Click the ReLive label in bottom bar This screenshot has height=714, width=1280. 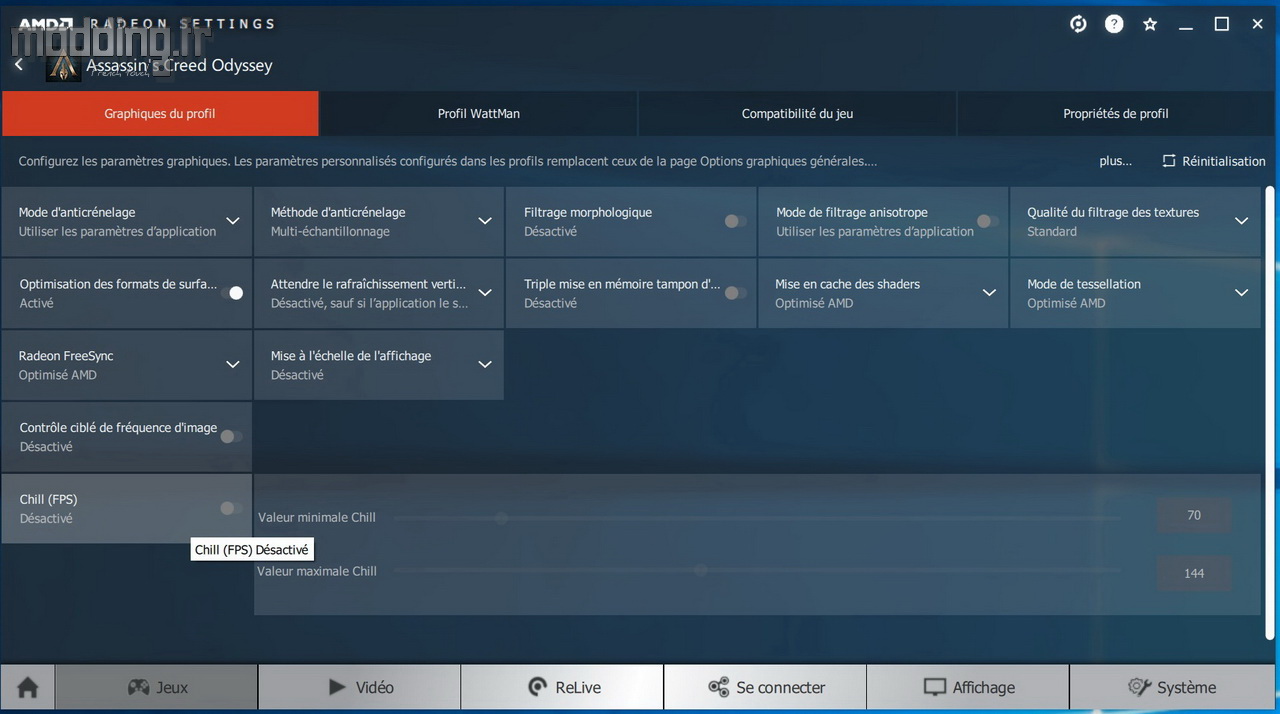click(x=578, y=688)
